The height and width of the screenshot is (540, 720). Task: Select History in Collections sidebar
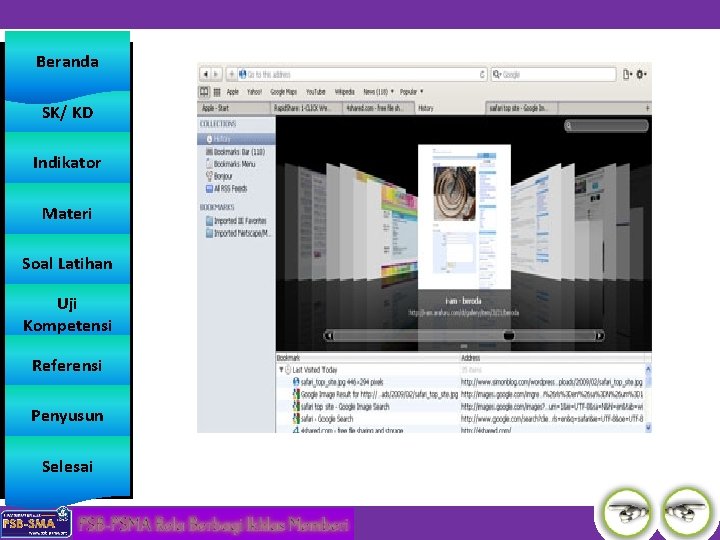(x=236, y=139)
